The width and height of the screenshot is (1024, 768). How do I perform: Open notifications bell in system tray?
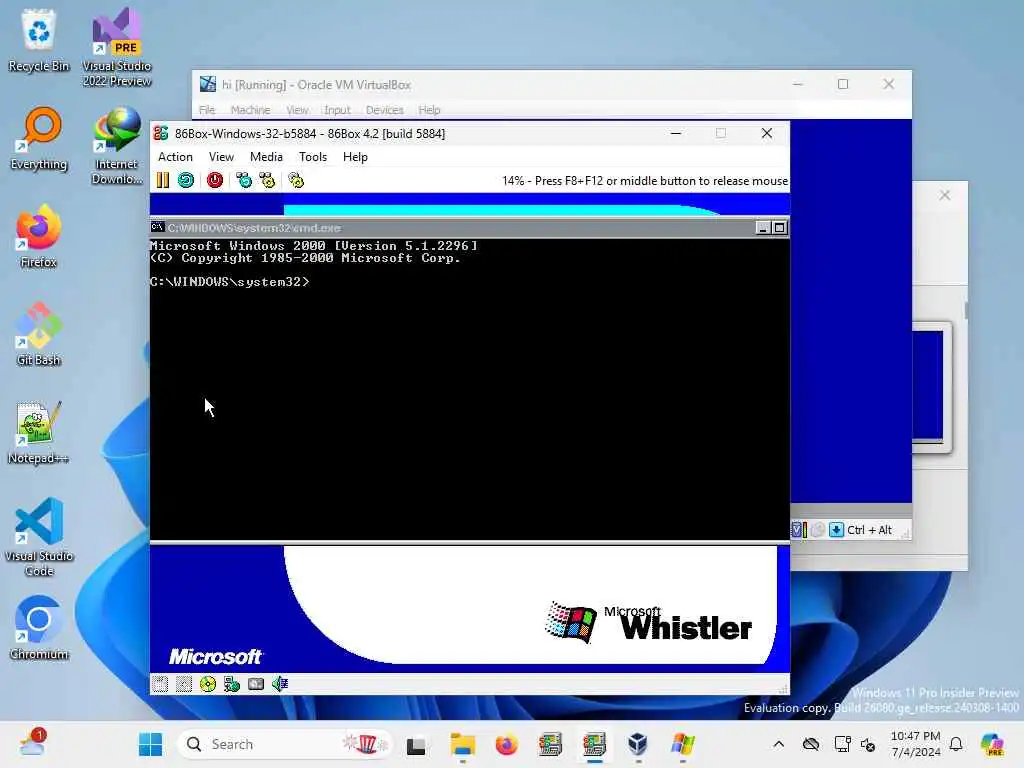tap(956, 744)
